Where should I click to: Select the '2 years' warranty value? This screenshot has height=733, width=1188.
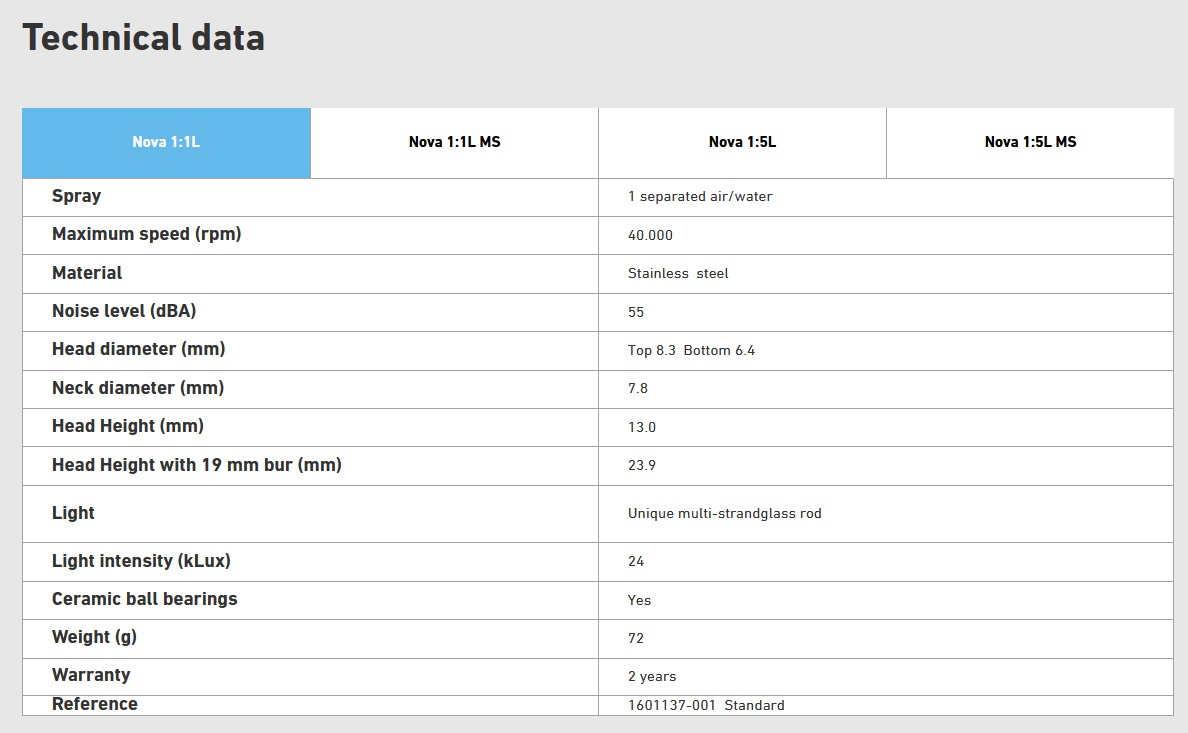click(x=652, y=676)
